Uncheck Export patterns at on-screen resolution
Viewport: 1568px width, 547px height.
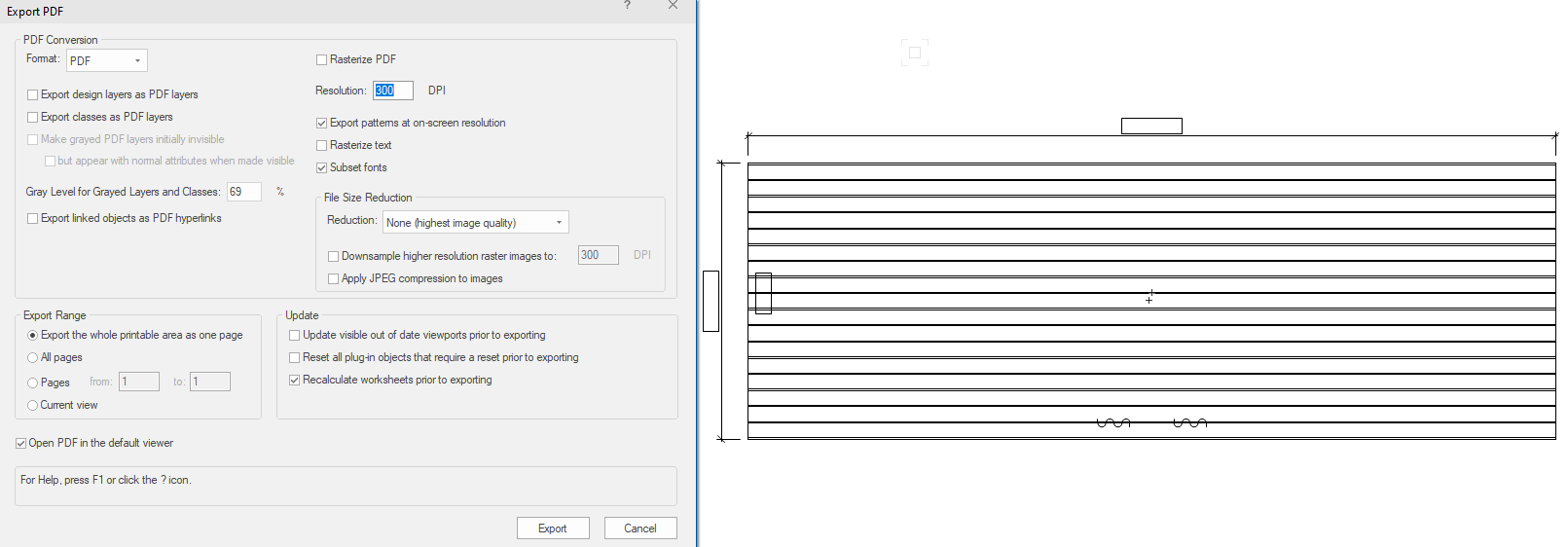click(322, 124)
